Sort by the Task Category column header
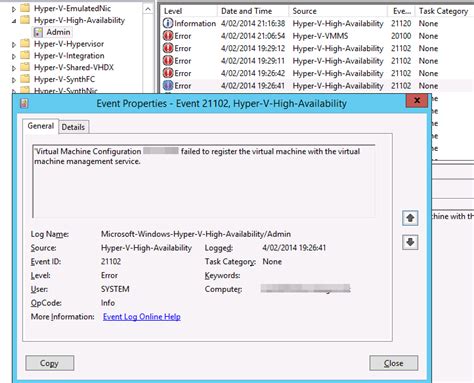 click(x=445, y=11)
